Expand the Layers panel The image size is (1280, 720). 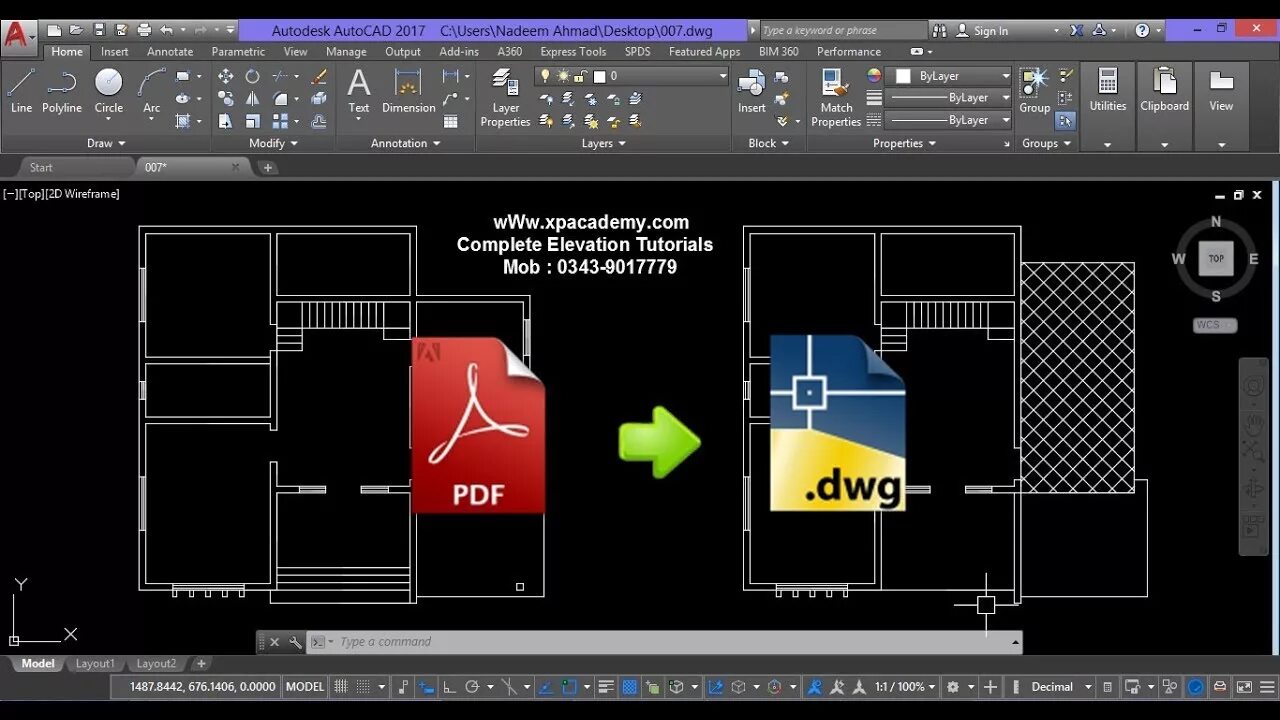603,143
